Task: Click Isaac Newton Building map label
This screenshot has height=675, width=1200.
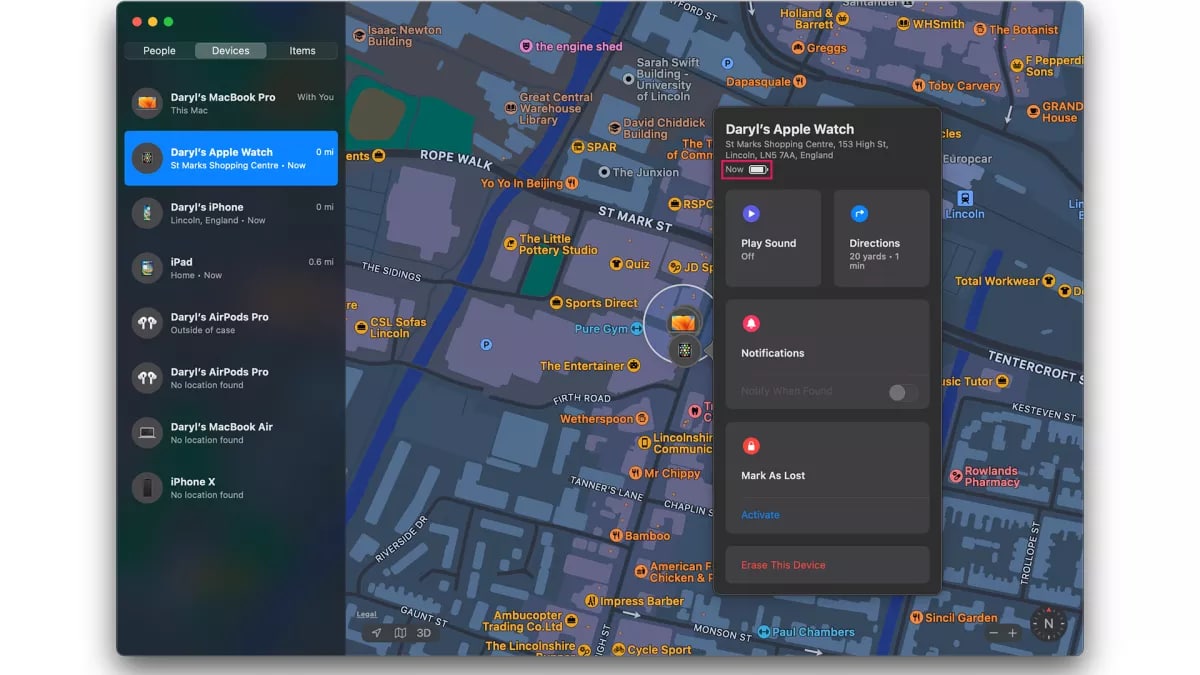Action: click(x=404, y=36)
